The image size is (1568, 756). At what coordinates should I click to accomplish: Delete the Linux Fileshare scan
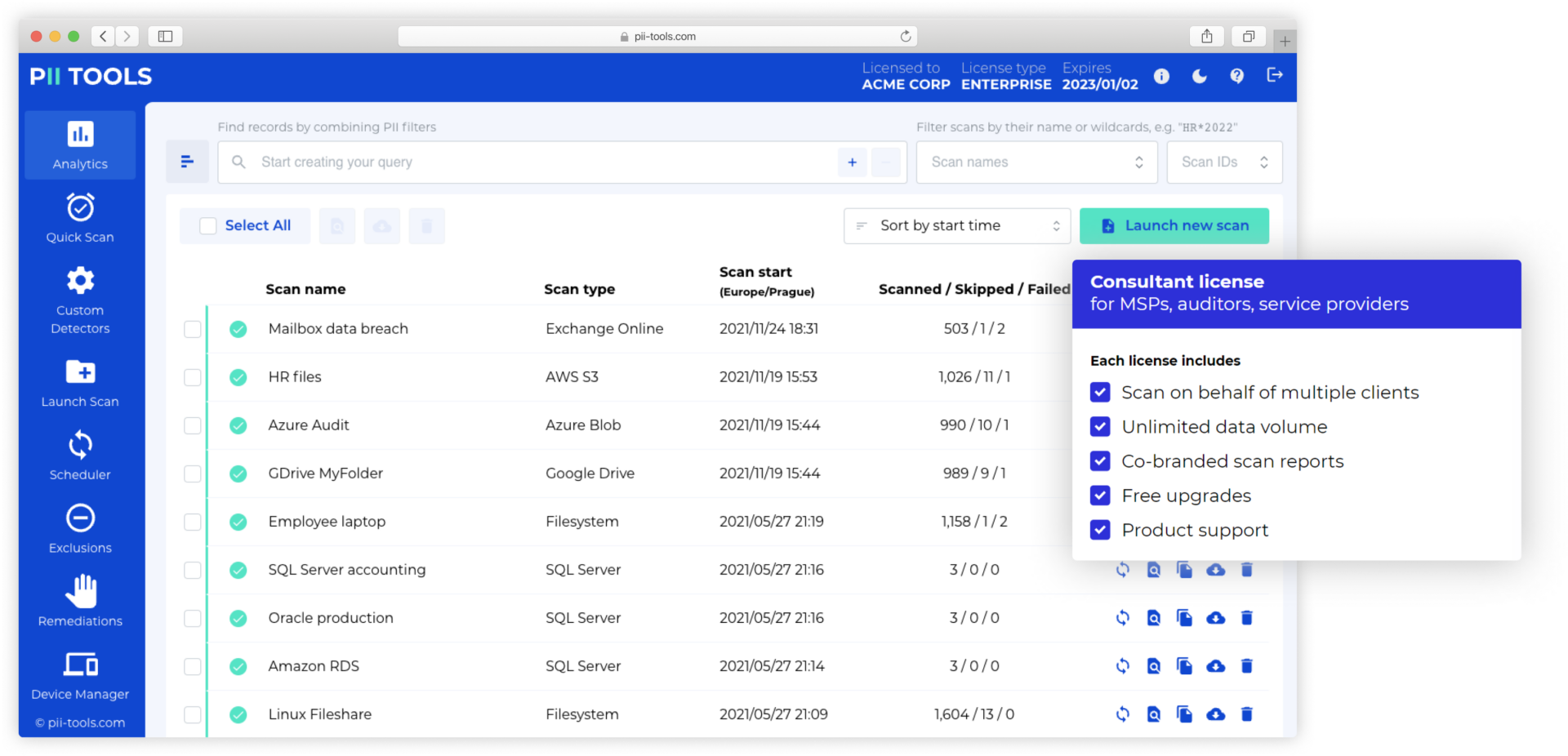[x=1247, y=714]
